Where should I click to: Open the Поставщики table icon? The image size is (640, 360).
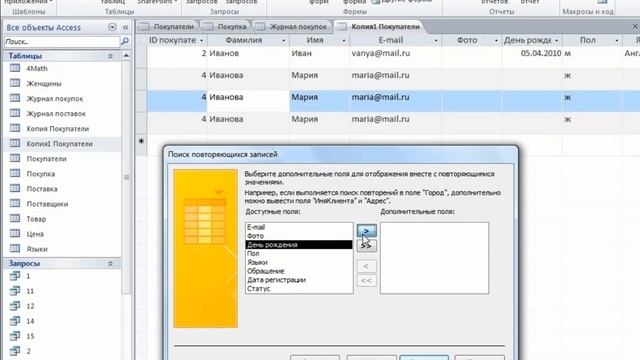tap(15, 204)
